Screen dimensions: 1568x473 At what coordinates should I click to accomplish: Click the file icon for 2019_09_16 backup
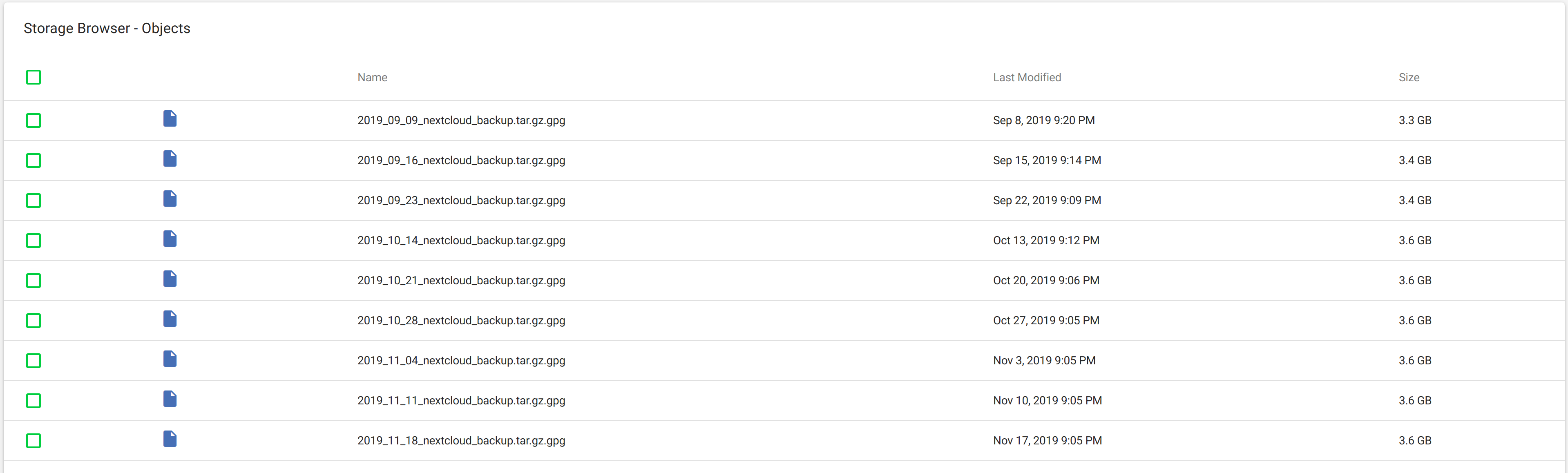click(170, 159)
